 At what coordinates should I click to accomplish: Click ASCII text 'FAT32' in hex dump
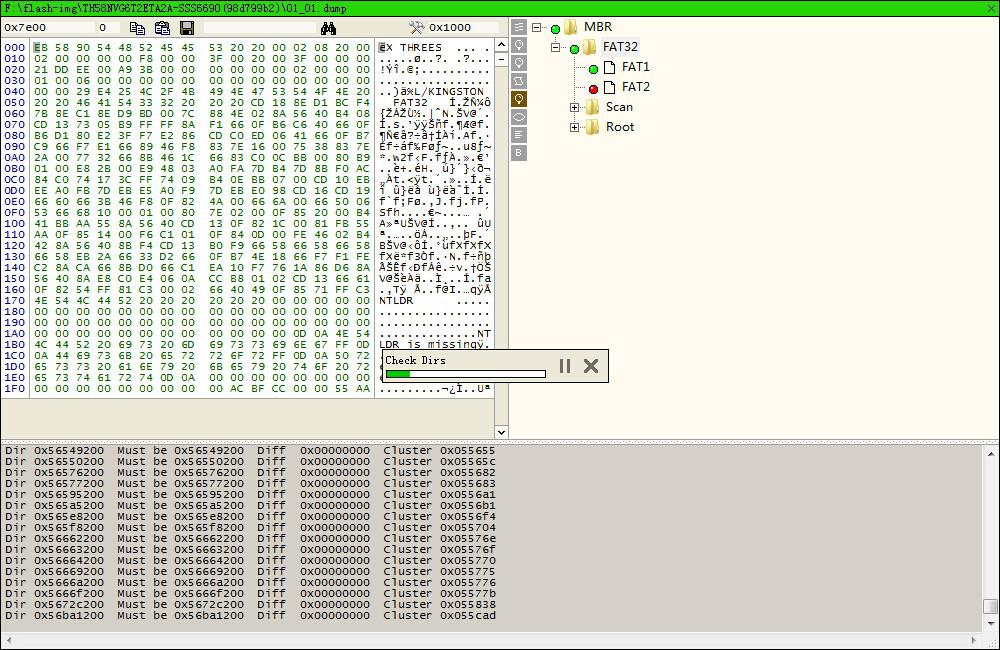(410, 102)
